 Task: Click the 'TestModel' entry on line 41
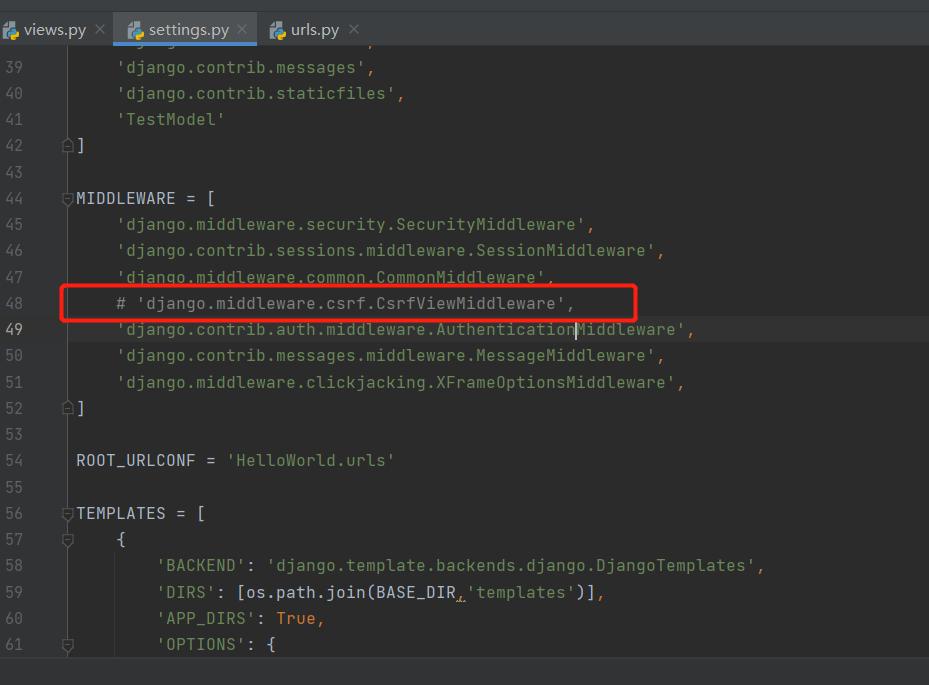[x=170, y=120]
